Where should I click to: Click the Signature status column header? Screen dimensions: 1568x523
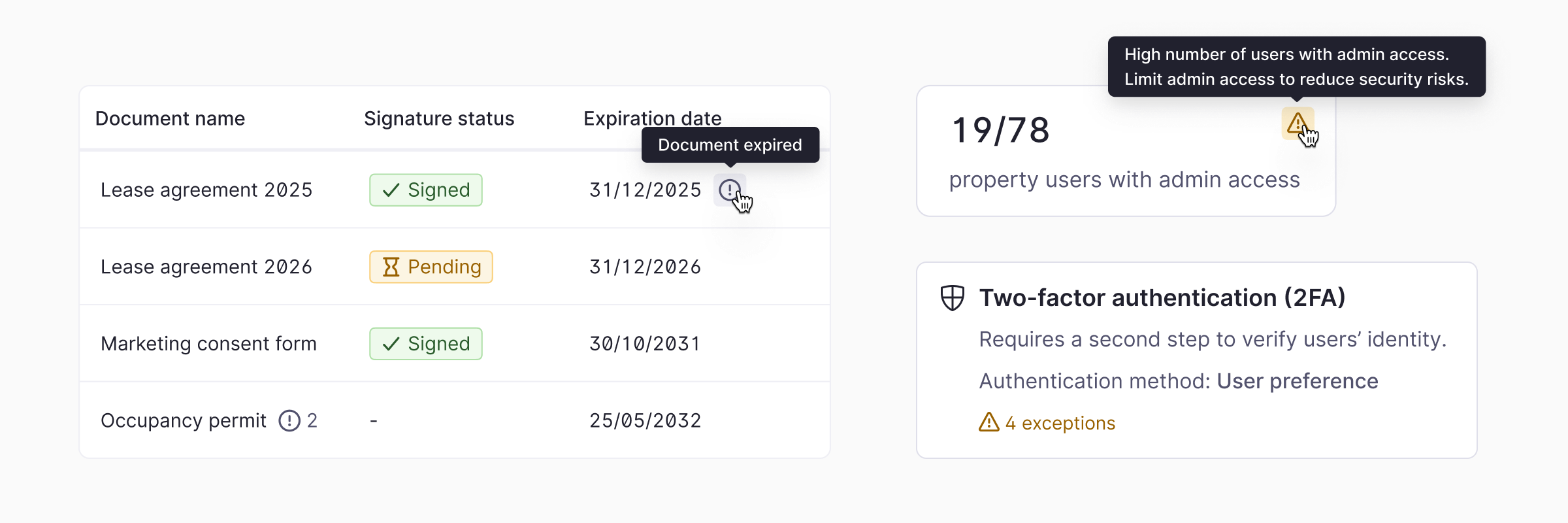tap(439, 118)
